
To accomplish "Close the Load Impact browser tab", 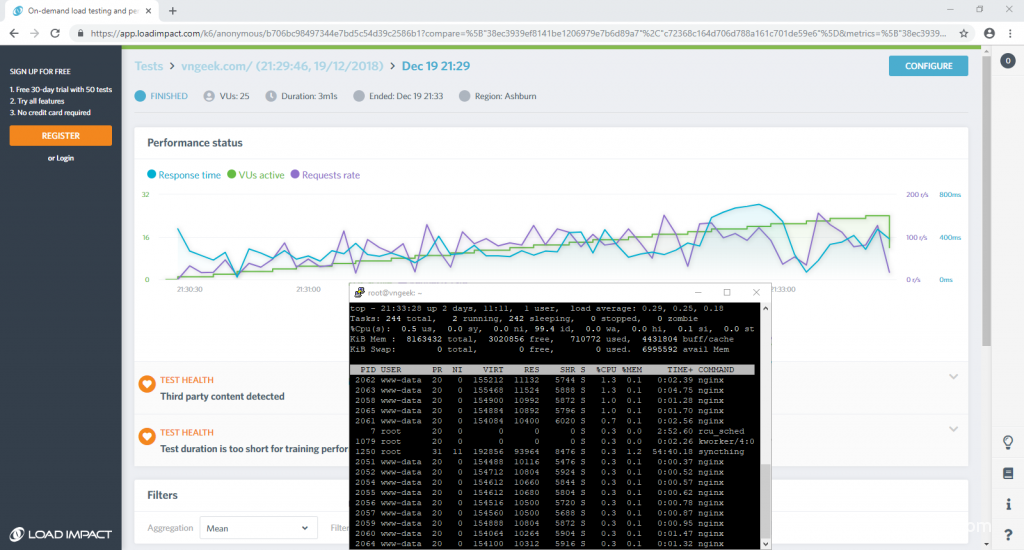I will tap(148, 10).
